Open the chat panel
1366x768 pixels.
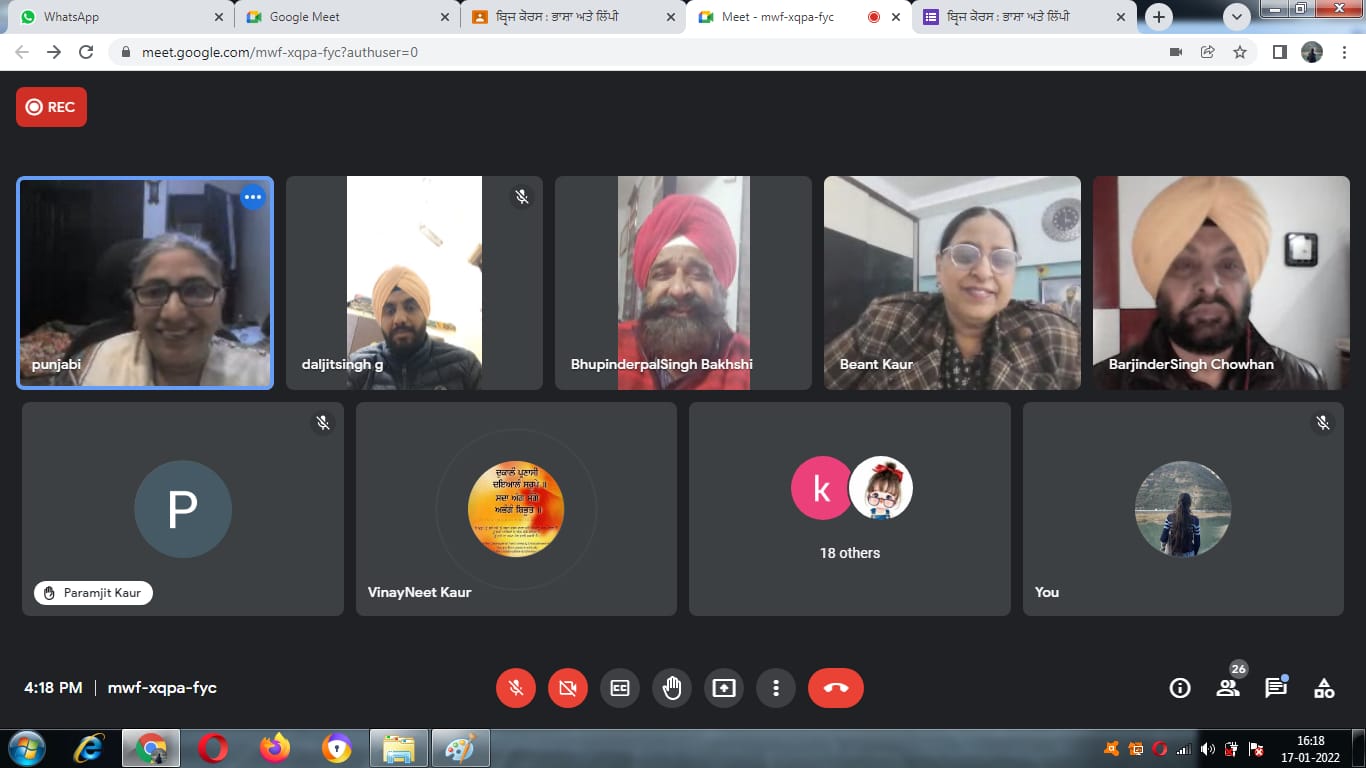click(x=1276, y=688)
